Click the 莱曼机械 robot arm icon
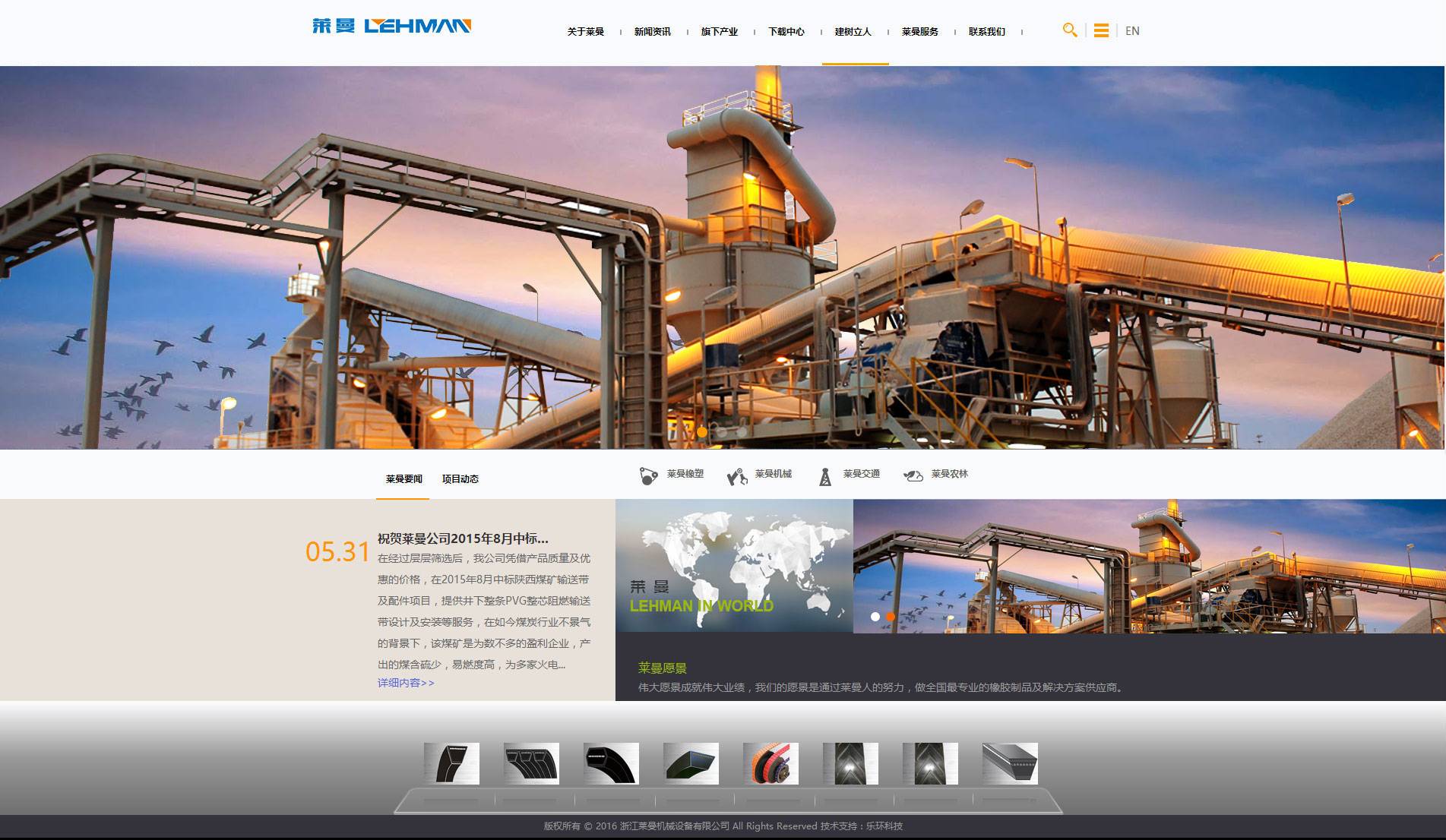This screenshot has height=840, width=1446. (x=737, y=476)
